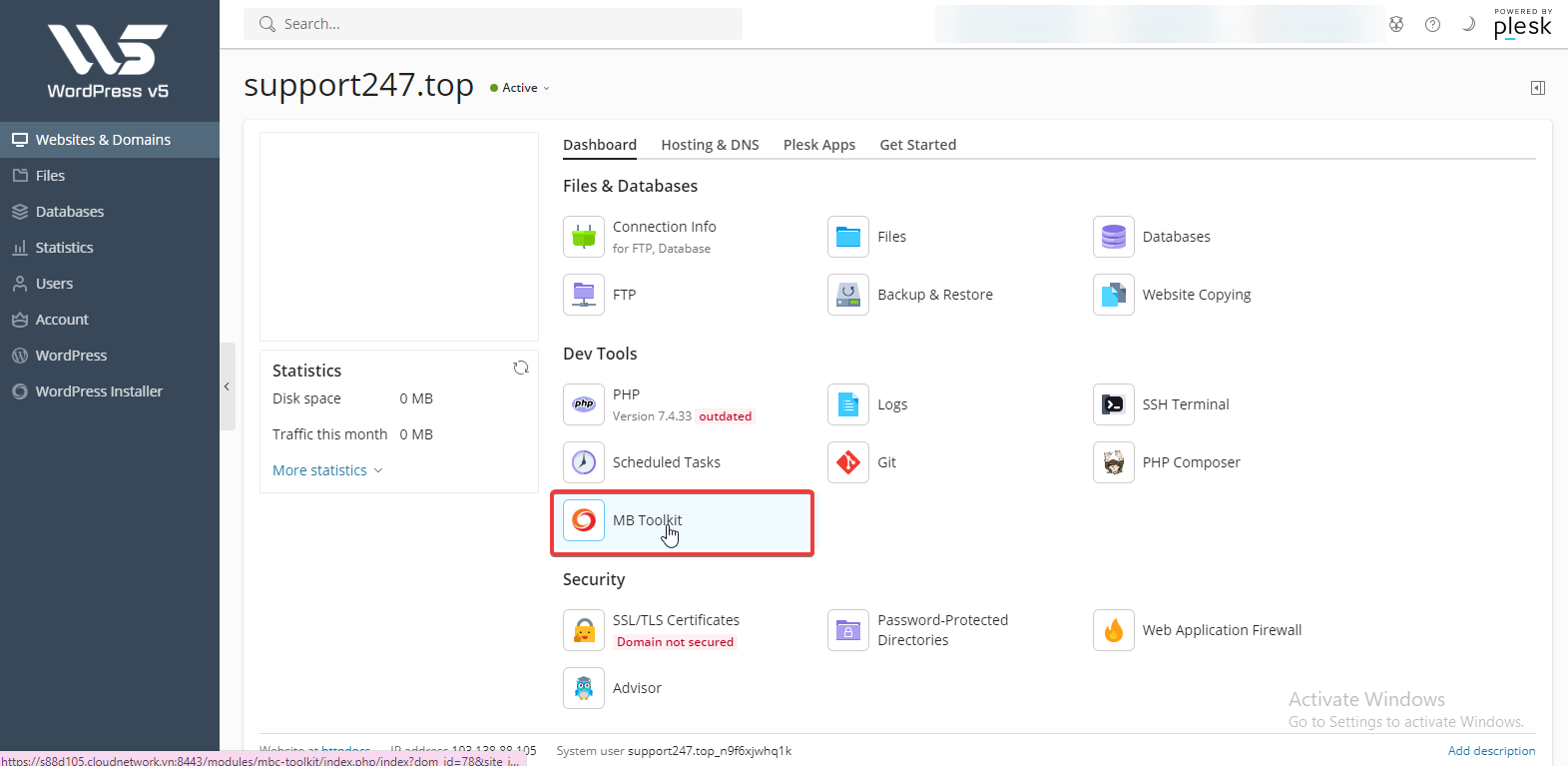1568x766 pixels.
Task: Open the Databases icon in Files & Databases
Action: click(1114, 237)
